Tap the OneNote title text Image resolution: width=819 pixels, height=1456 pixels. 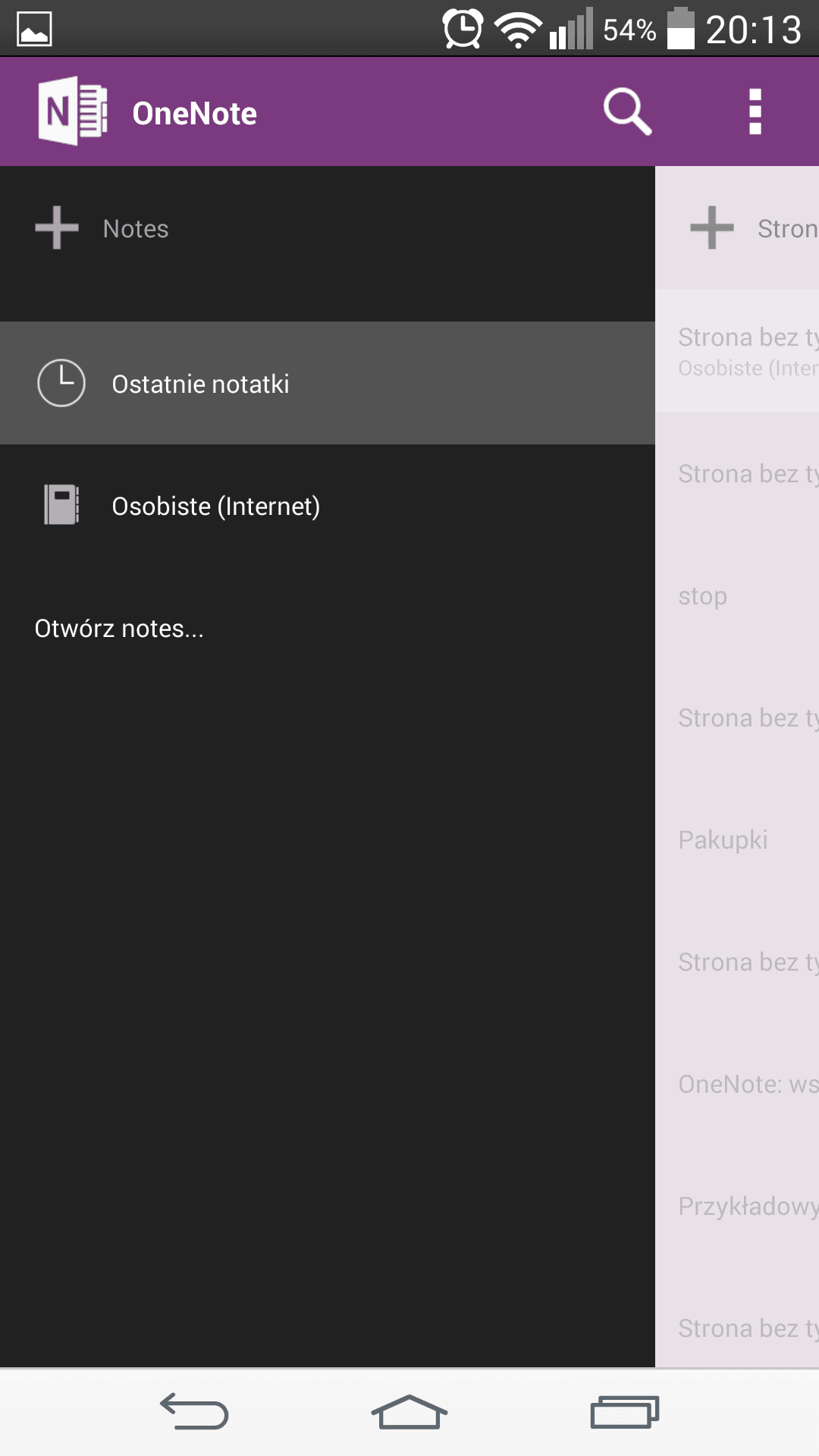pos(195,114)
